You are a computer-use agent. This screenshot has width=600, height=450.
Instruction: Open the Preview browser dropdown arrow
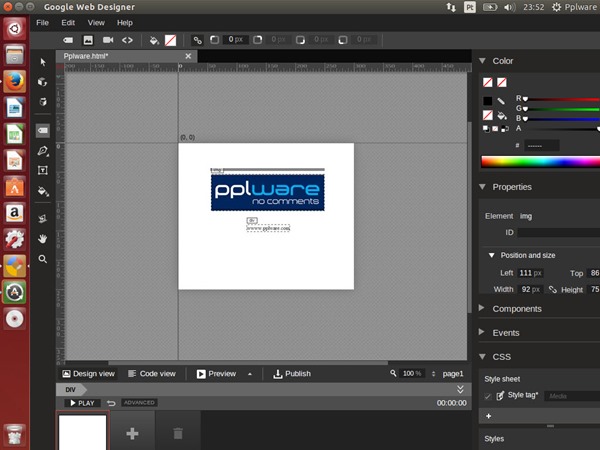click(250, 374)
